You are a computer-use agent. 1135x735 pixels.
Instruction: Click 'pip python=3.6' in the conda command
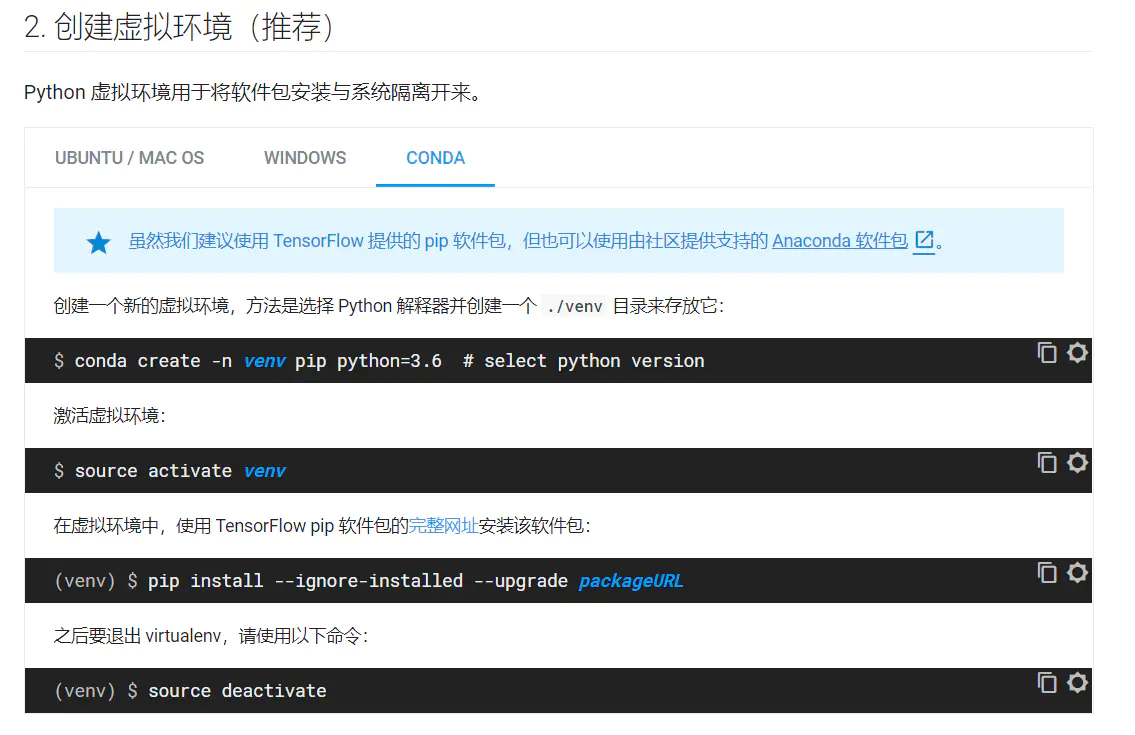(368, 361)
